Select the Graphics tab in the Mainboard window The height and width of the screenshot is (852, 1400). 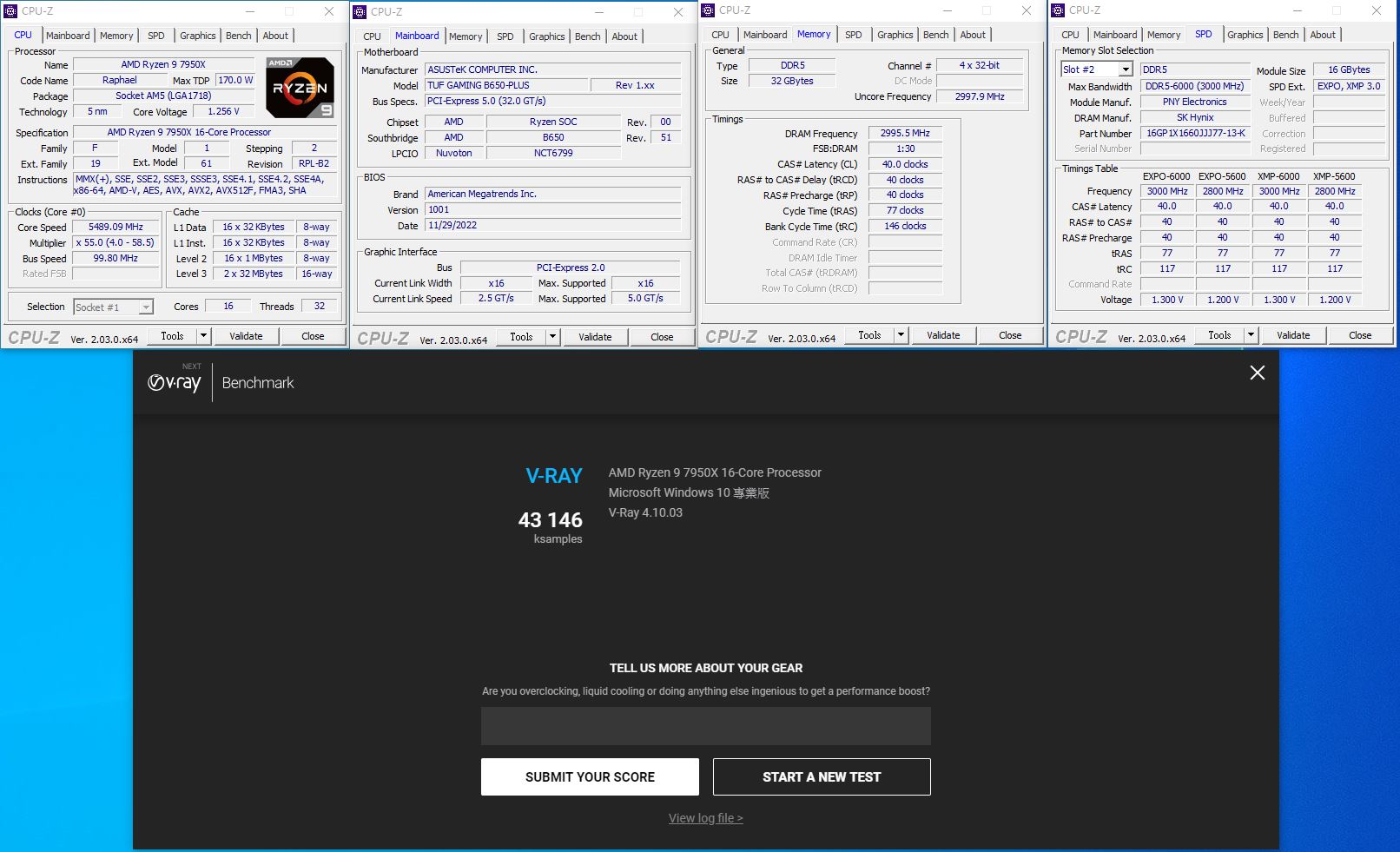coord(547,36)
